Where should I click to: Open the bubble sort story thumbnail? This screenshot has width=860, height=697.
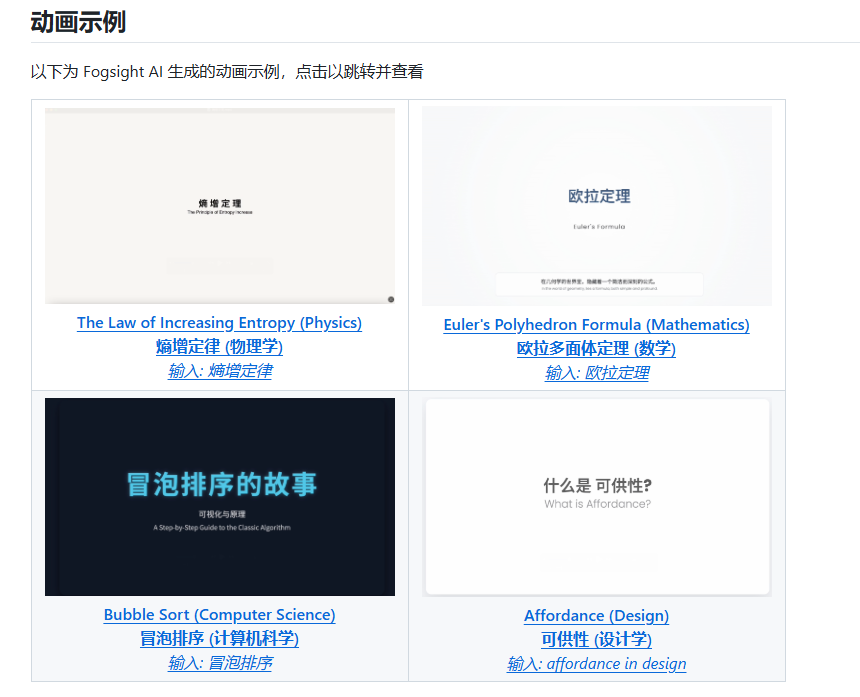point(219,496)
